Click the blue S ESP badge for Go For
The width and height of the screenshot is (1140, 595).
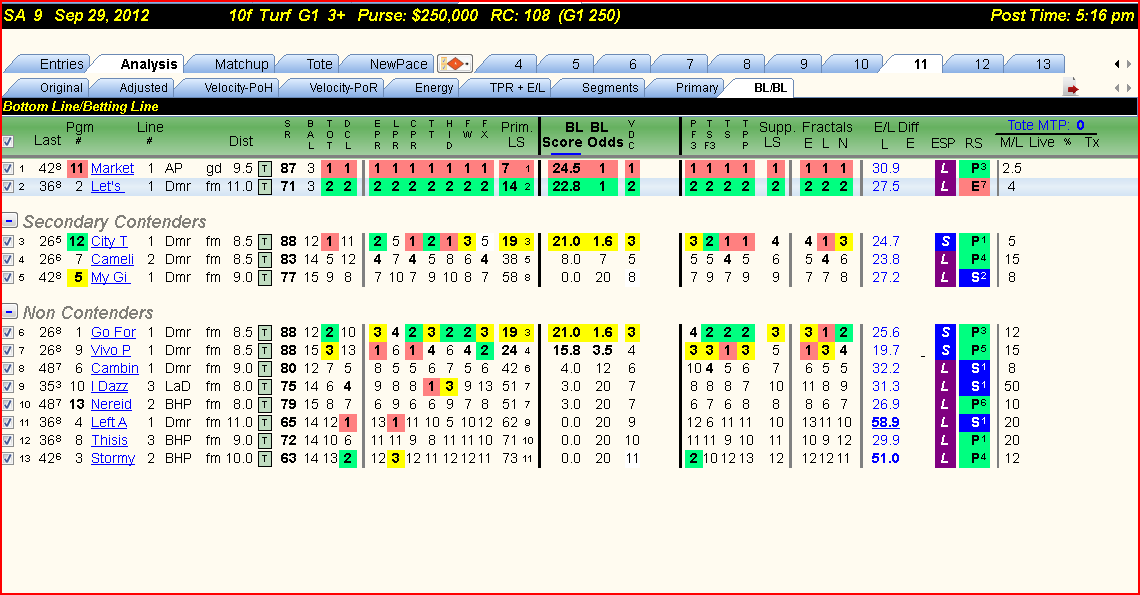pos(944,332)
